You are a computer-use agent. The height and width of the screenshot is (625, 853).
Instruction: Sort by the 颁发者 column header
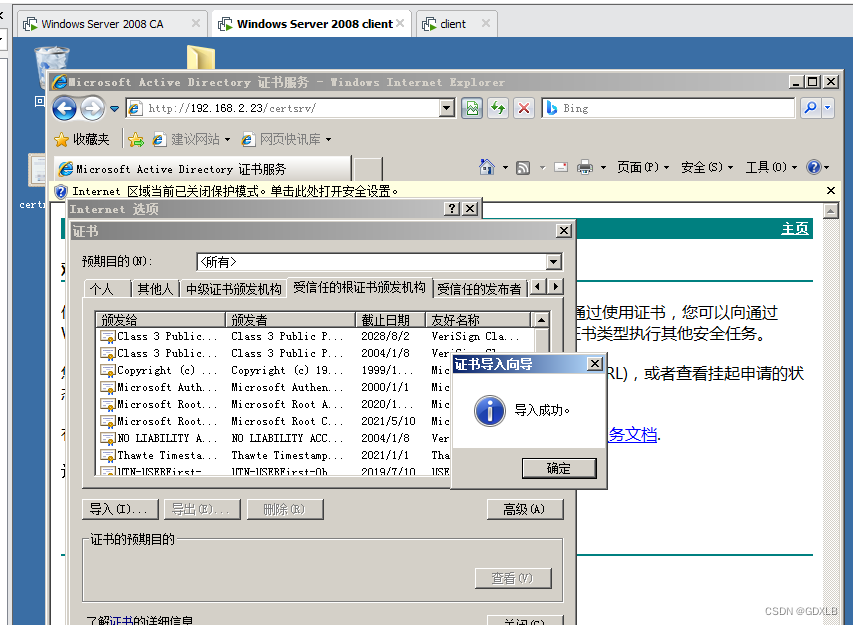(290, 320)
